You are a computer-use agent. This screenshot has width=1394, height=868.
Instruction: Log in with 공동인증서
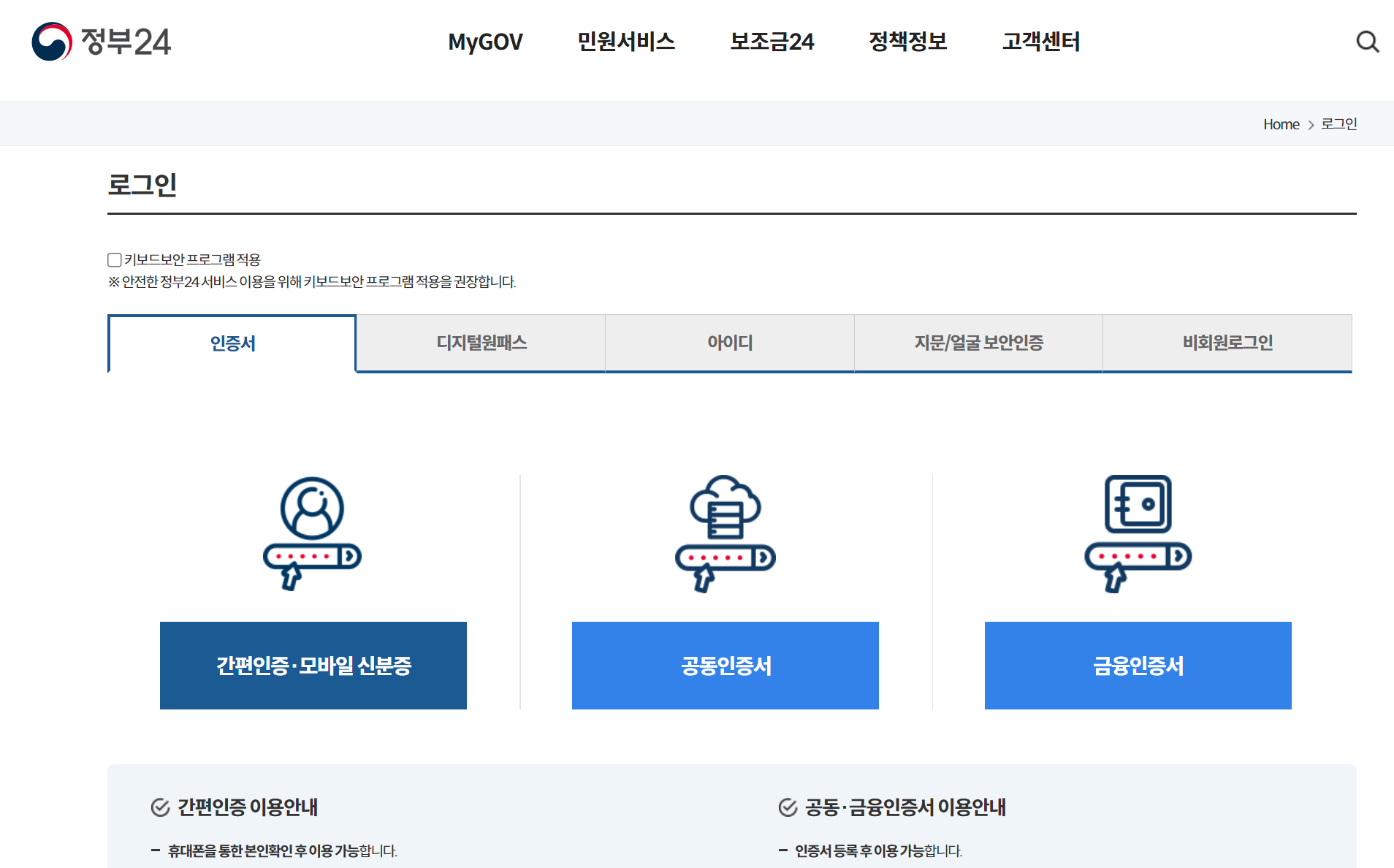[724, 666]
